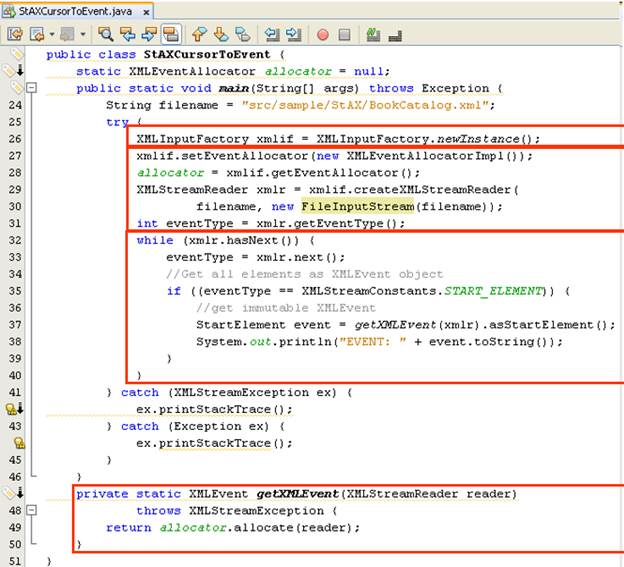This screenshot has height=567, width=624.
Task: Click the Find Next Occurrence icon
Action: (x=149, y=34)
